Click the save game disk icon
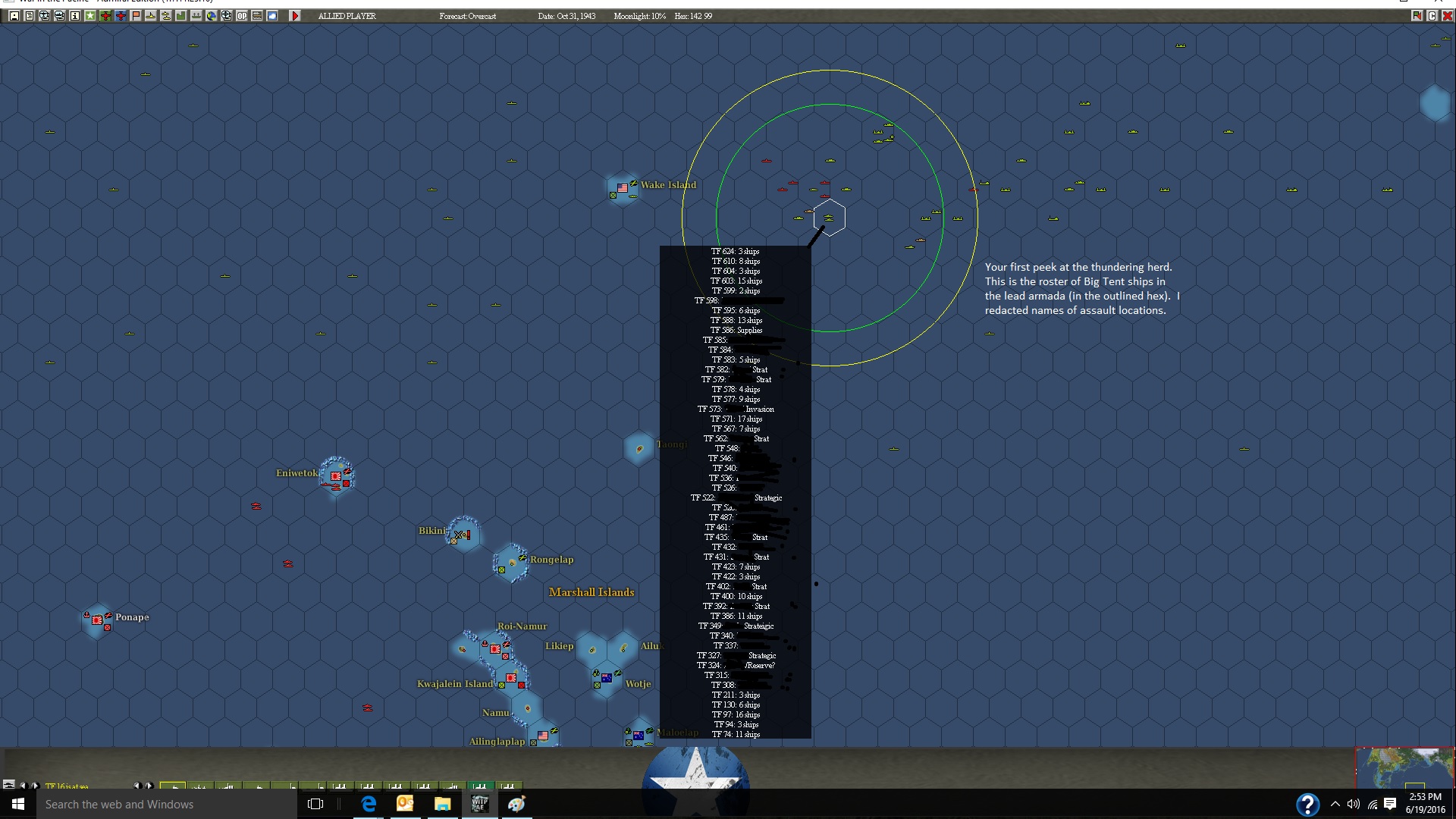This screenshot has width=1456, height=819. (x=14, y=16)
